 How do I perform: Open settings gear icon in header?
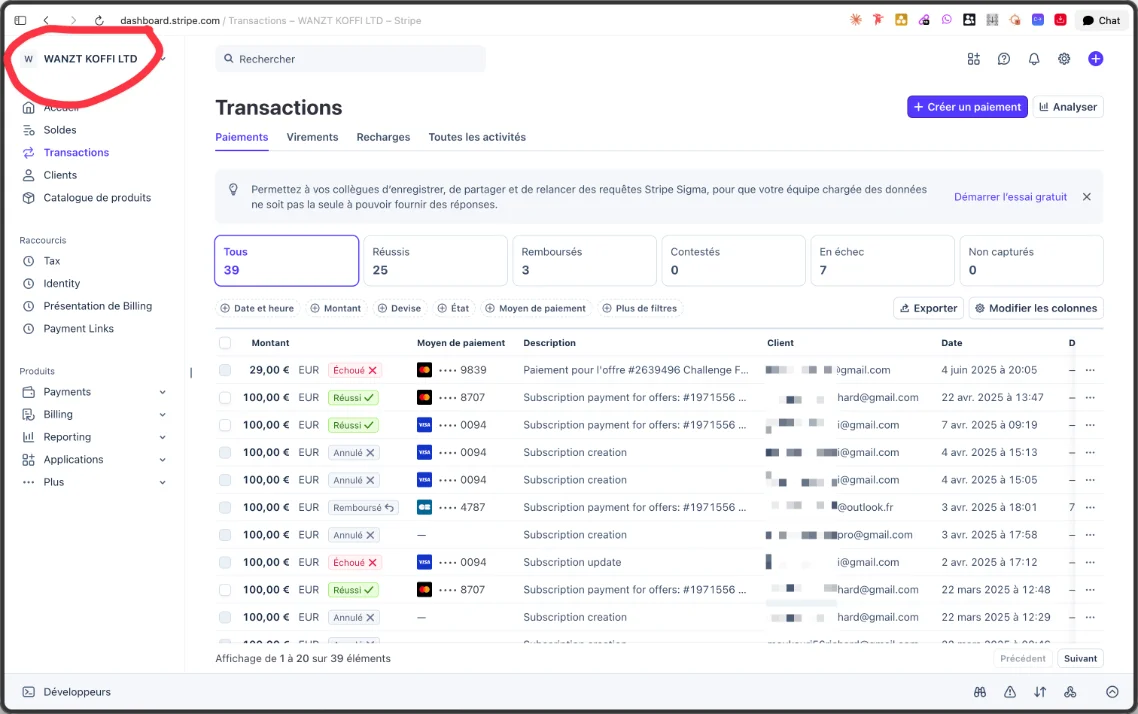tap(1064, 59)
